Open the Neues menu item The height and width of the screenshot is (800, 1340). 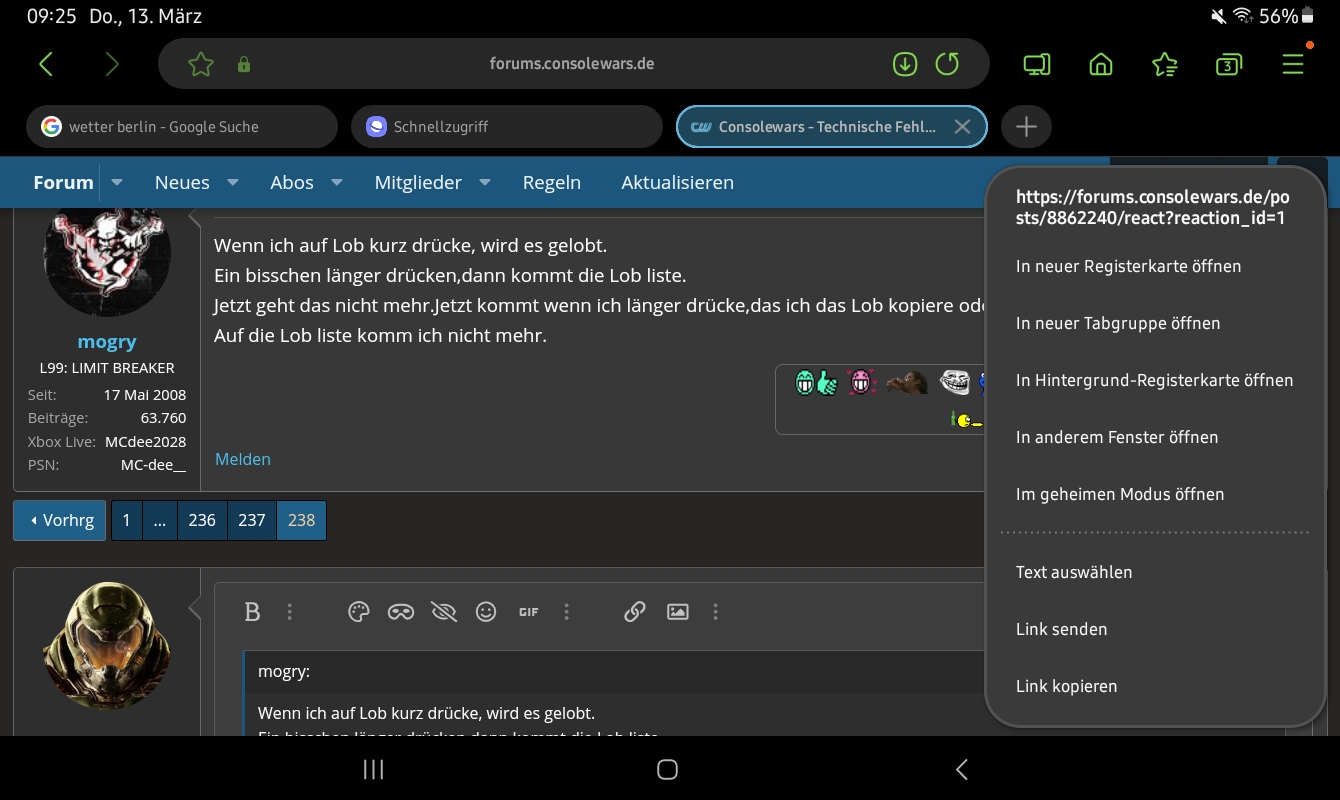(x=182, y=182)
